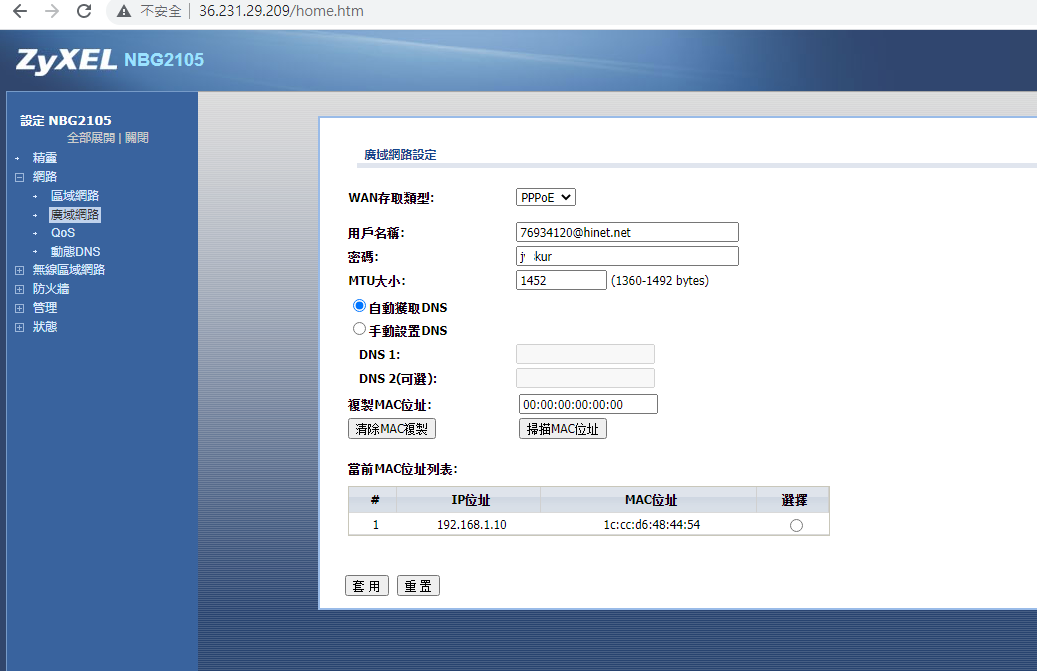Click the DNS 1 input field

(x=585, y=354)
